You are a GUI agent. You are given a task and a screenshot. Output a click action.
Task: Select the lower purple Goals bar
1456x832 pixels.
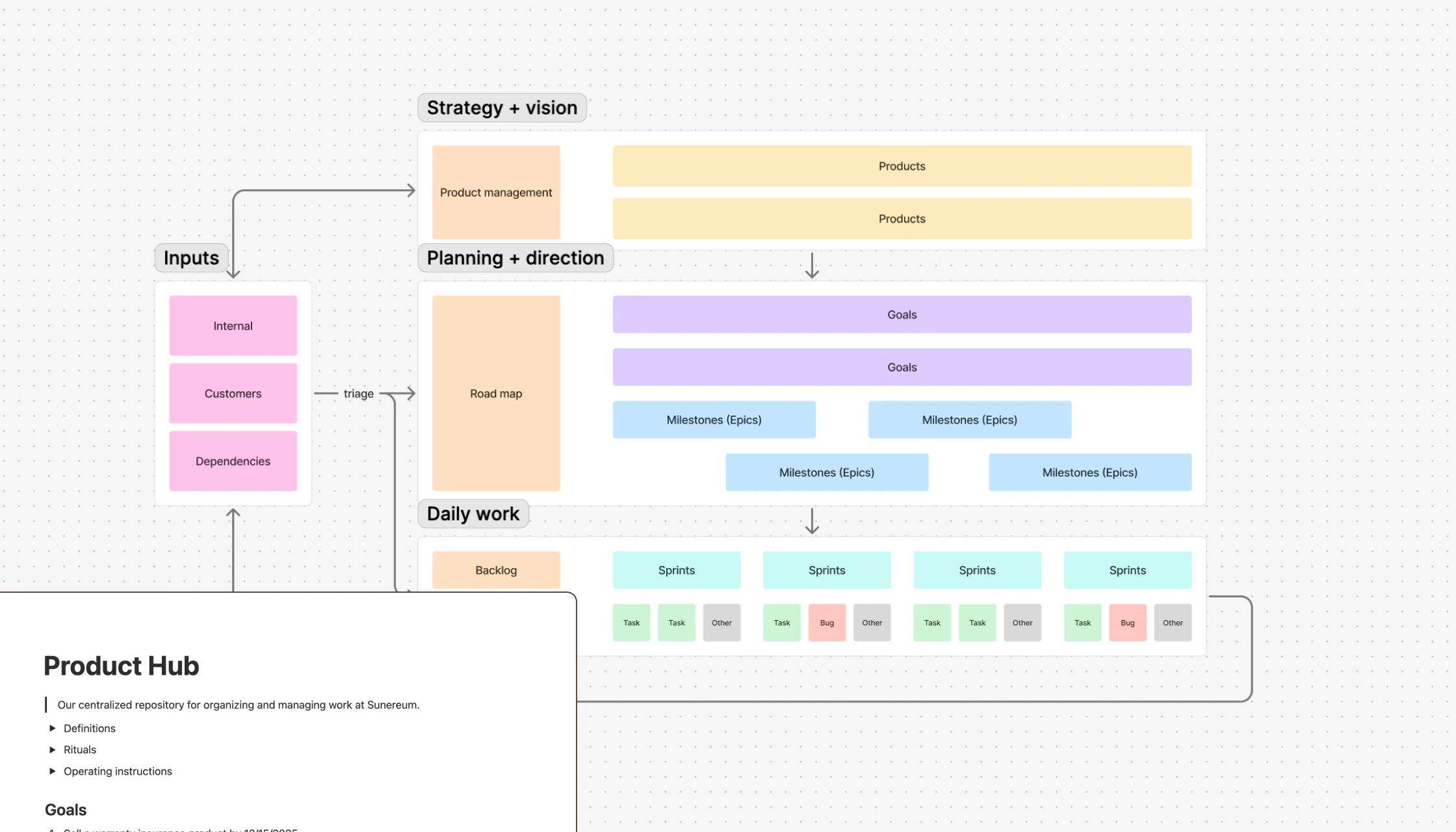click(902, 367)
